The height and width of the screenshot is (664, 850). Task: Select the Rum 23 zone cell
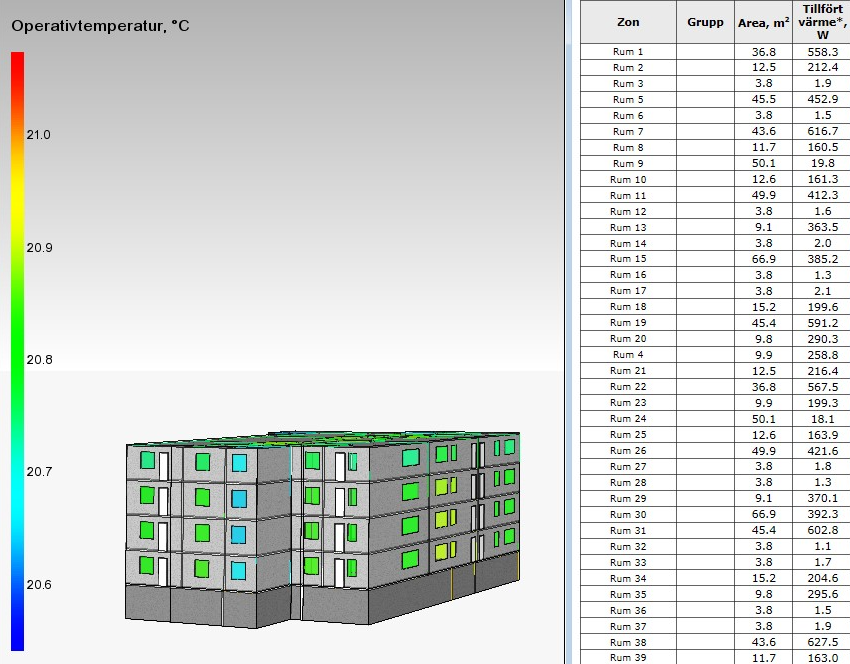click(x=628, y=403)
